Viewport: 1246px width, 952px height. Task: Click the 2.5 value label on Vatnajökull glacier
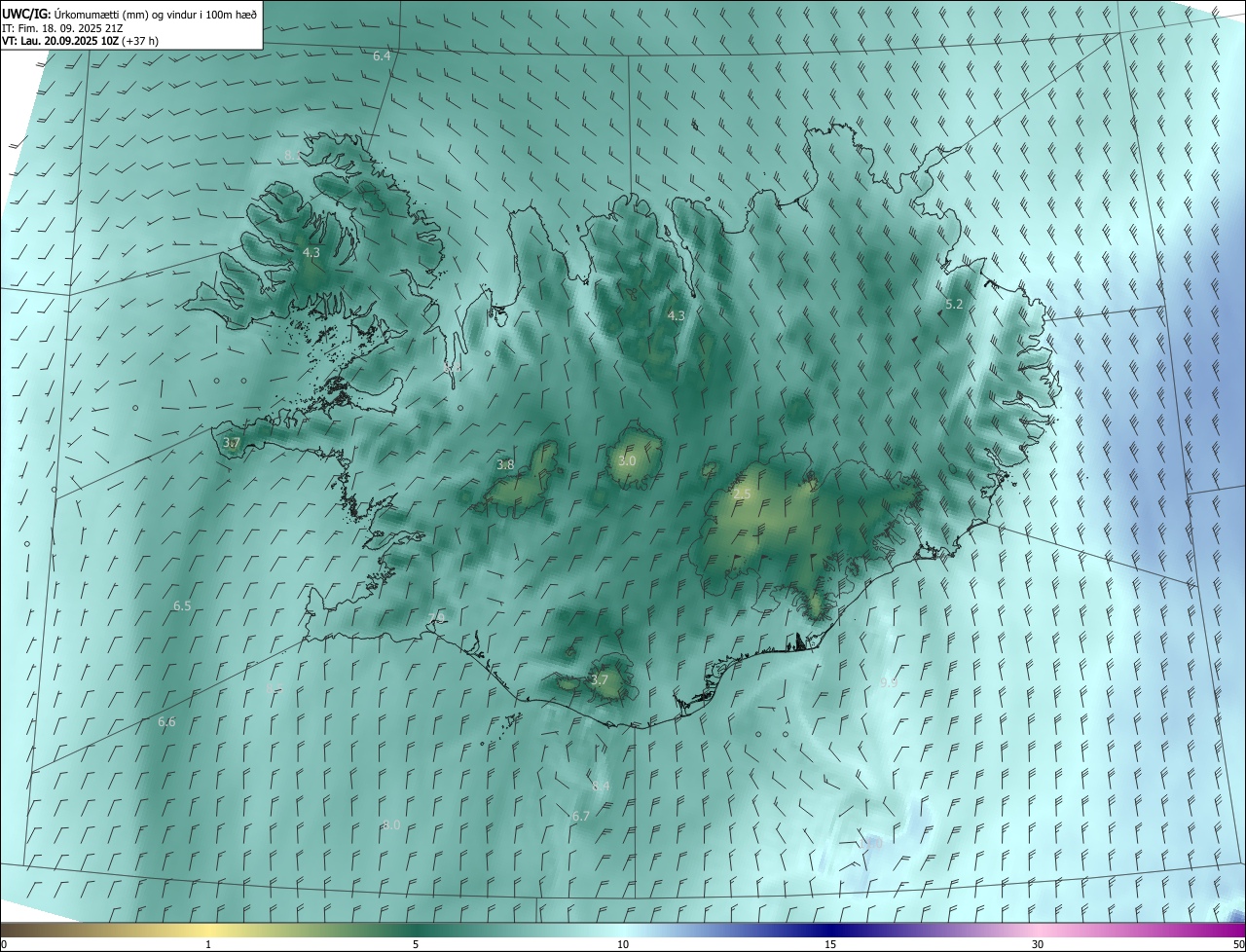click(x=742, y=494)
